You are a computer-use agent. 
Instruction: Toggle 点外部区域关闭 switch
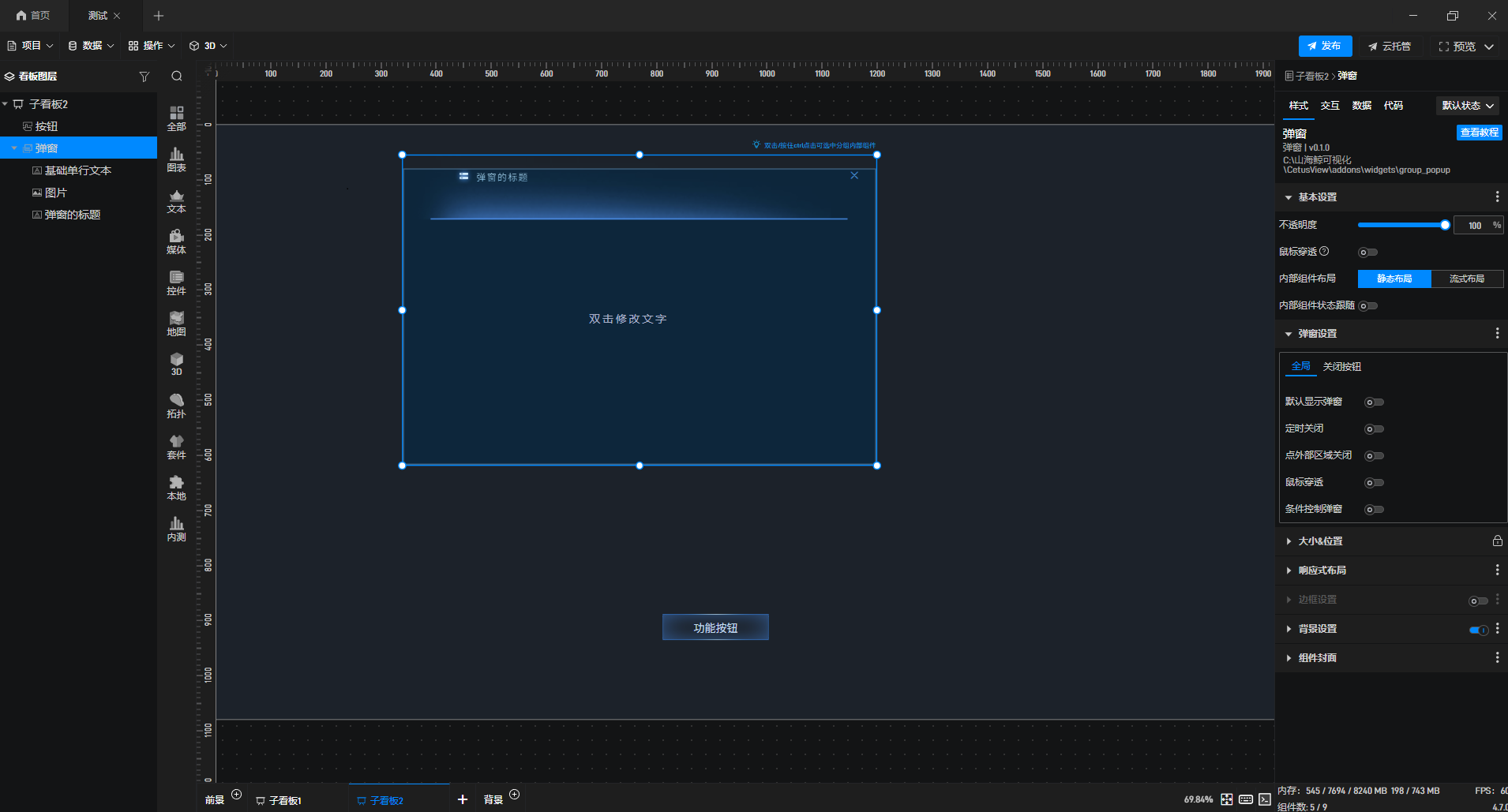[x=1374, y=456]
